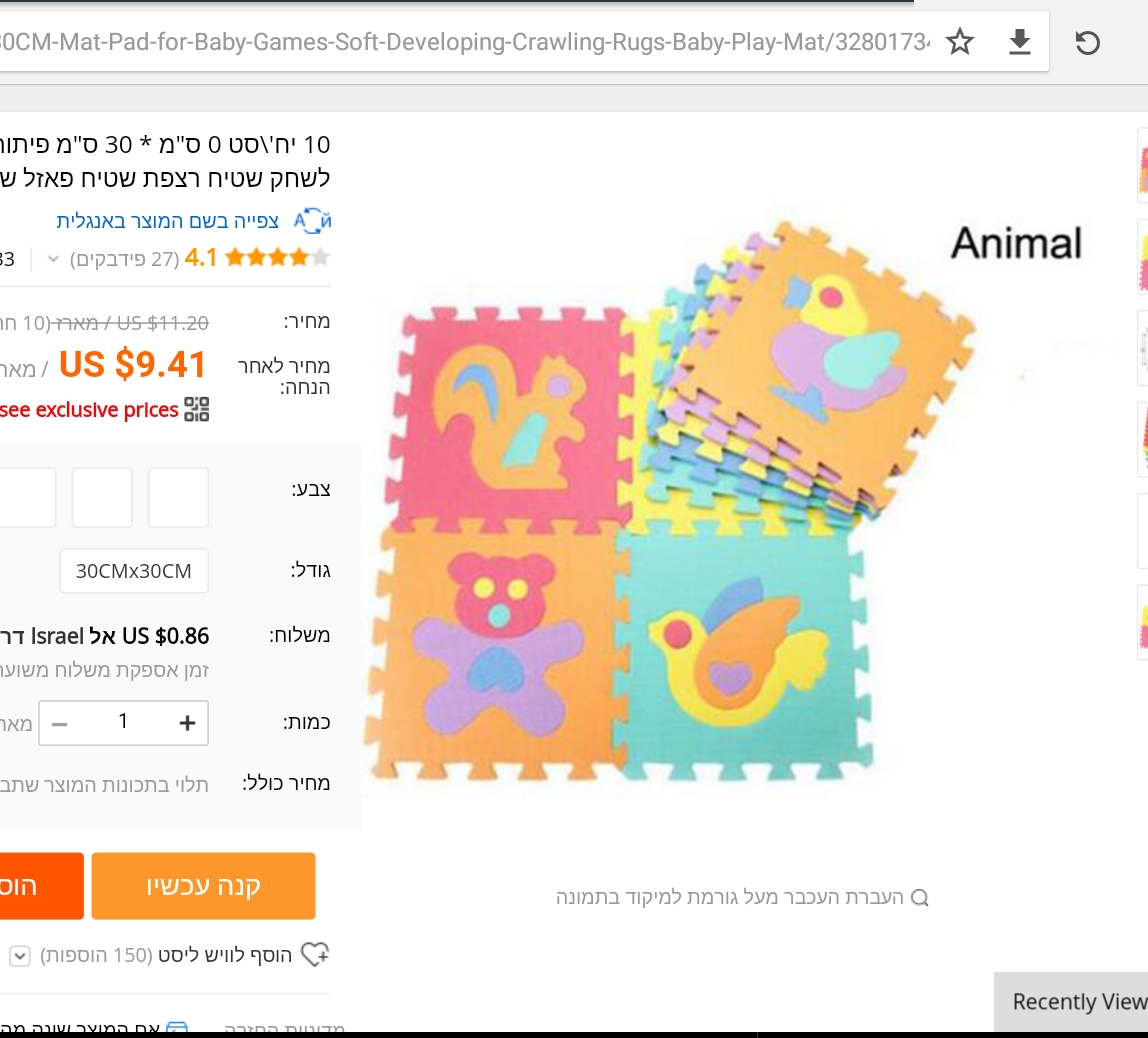Select the 30CMx30CM size option

pyautogui.click(x=134, y=571)
